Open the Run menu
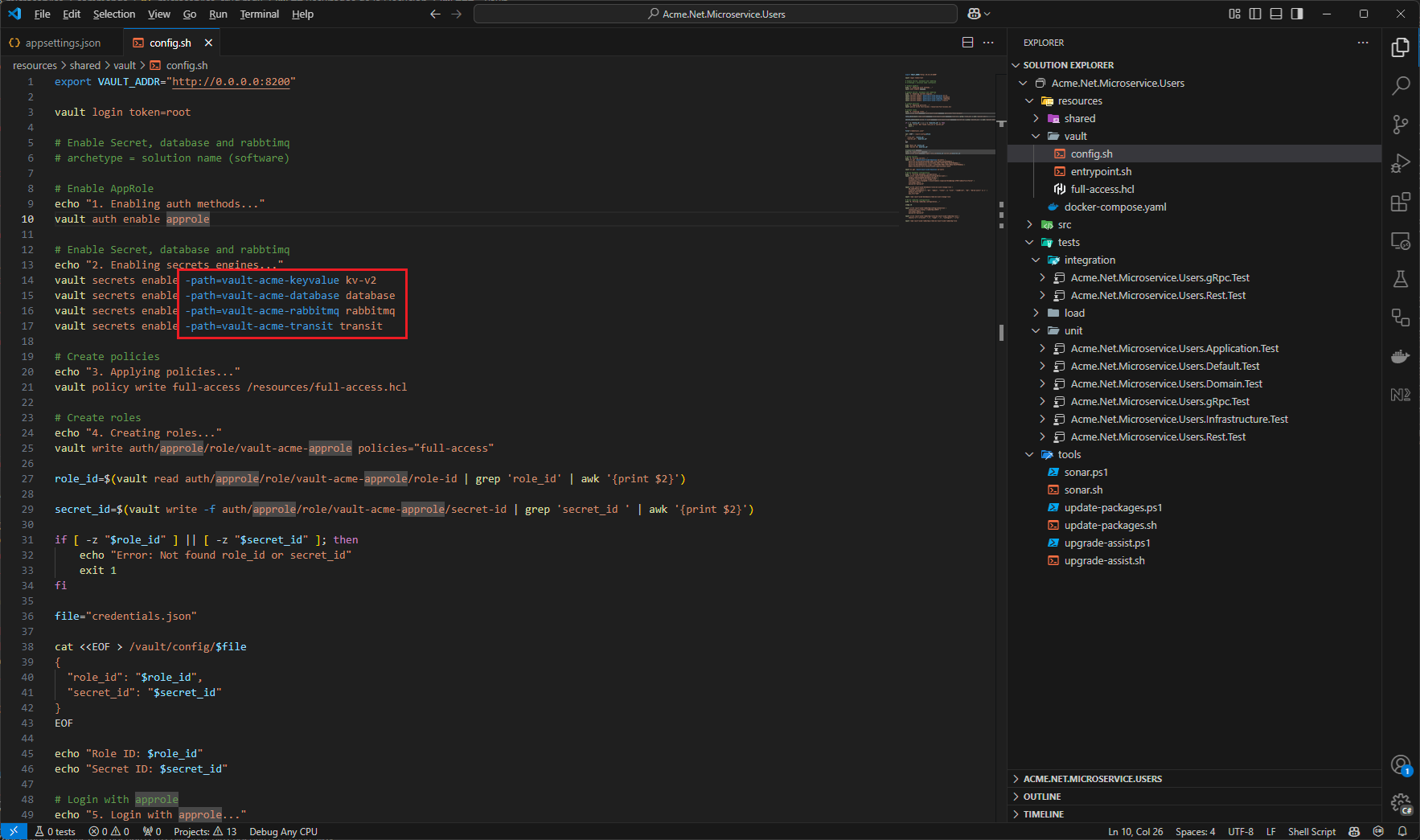1420x840 pixels. (218, 14)
